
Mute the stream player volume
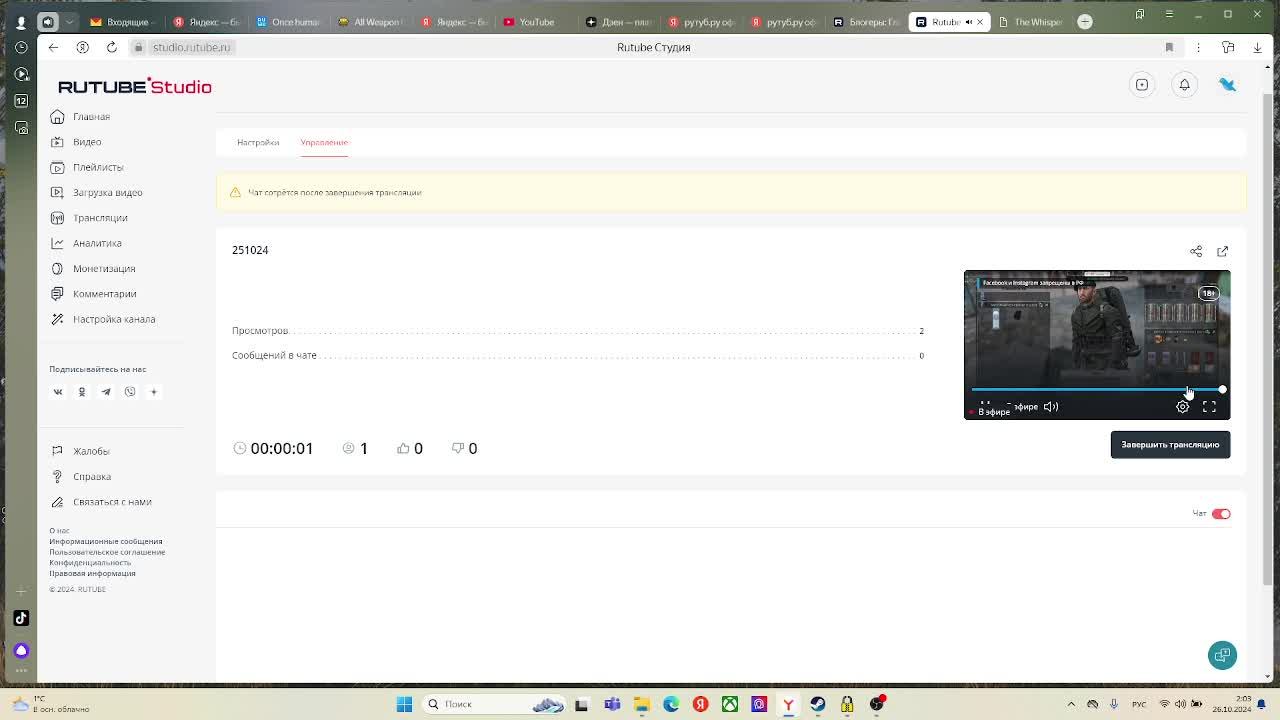(x=1051, y=407)
